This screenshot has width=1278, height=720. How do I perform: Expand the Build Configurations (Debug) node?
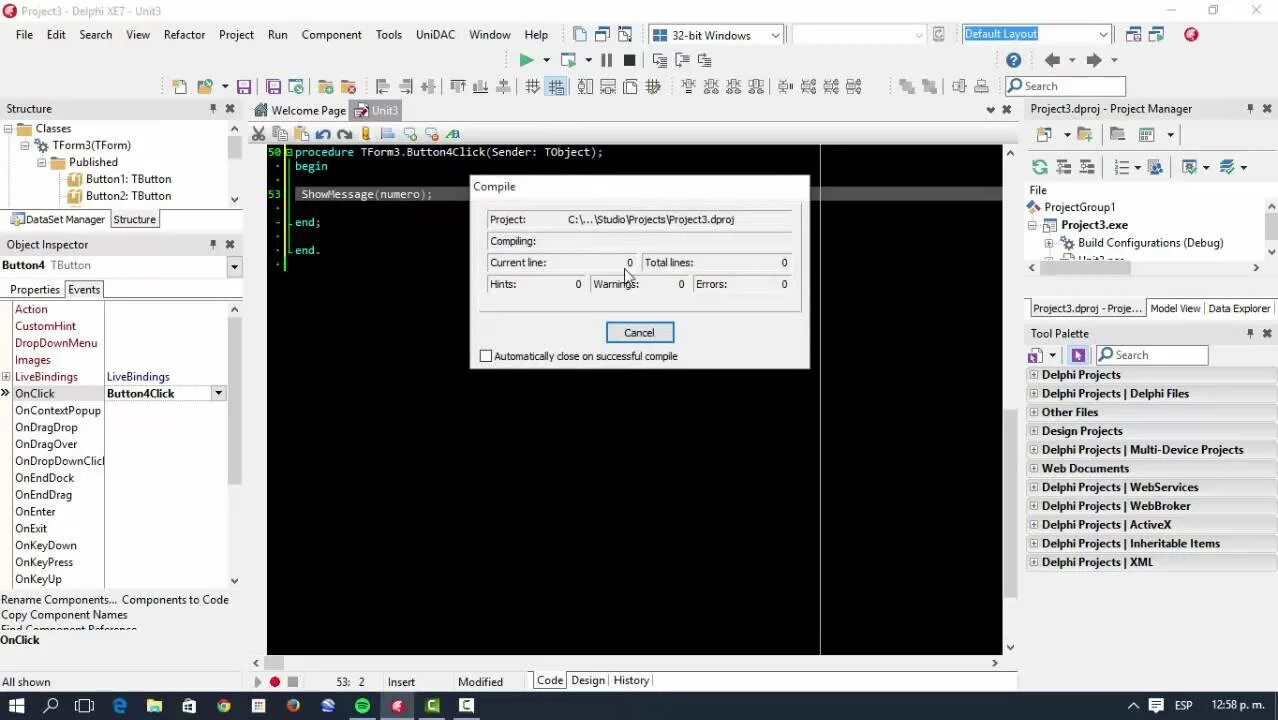1049,243
